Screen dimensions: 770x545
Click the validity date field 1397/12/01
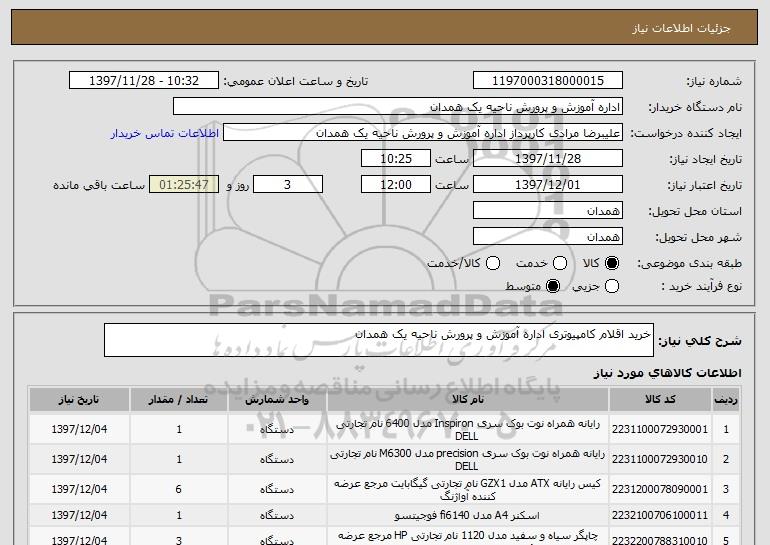[548, 185]
